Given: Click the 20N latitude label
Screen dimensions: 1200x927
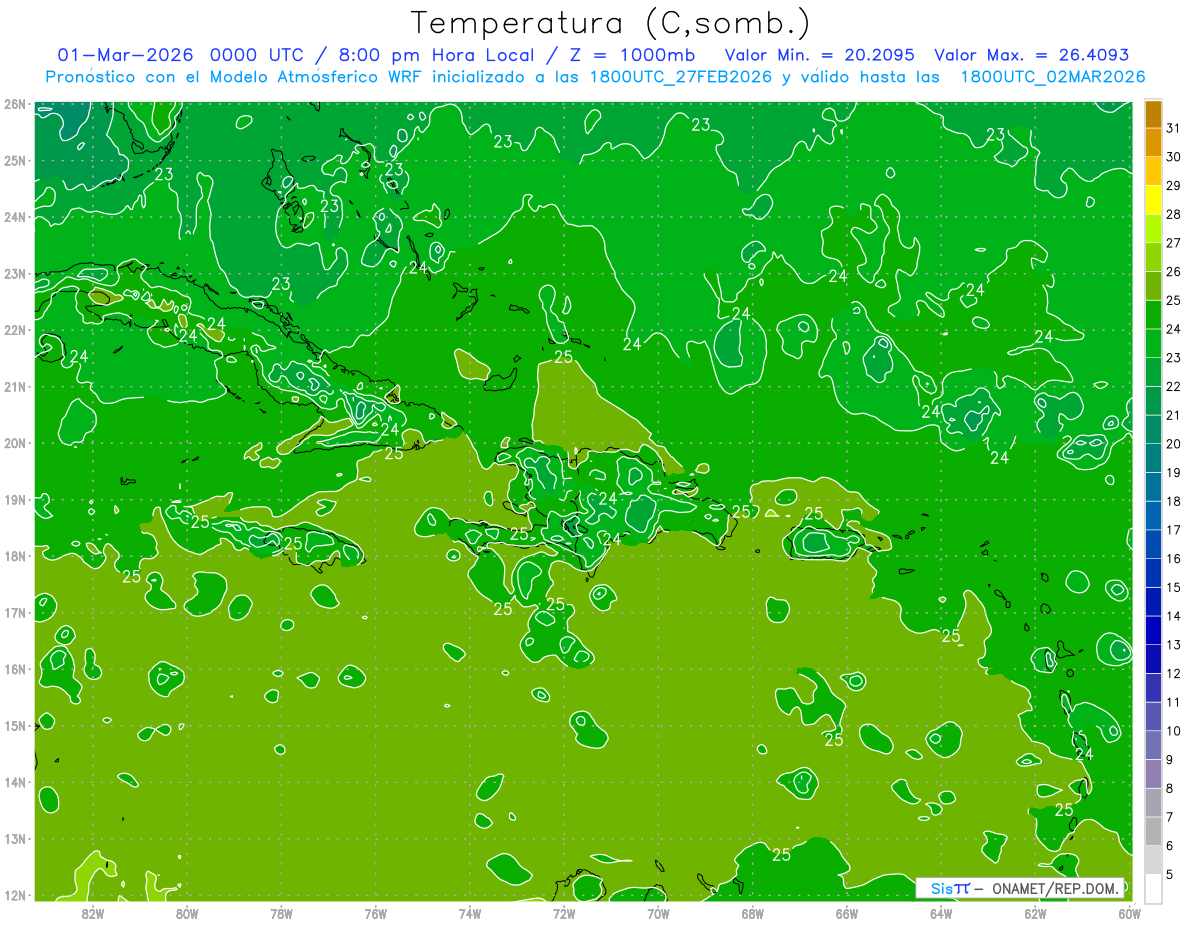Looking at the screenshot, I should [14, 443].
